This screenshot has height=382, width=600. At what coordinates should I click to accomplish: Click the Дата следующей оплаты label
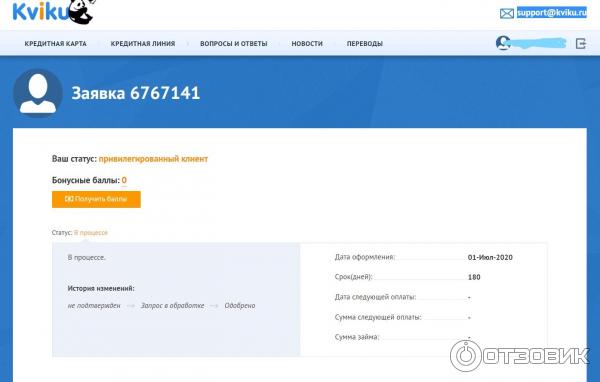tap(375, 297)
